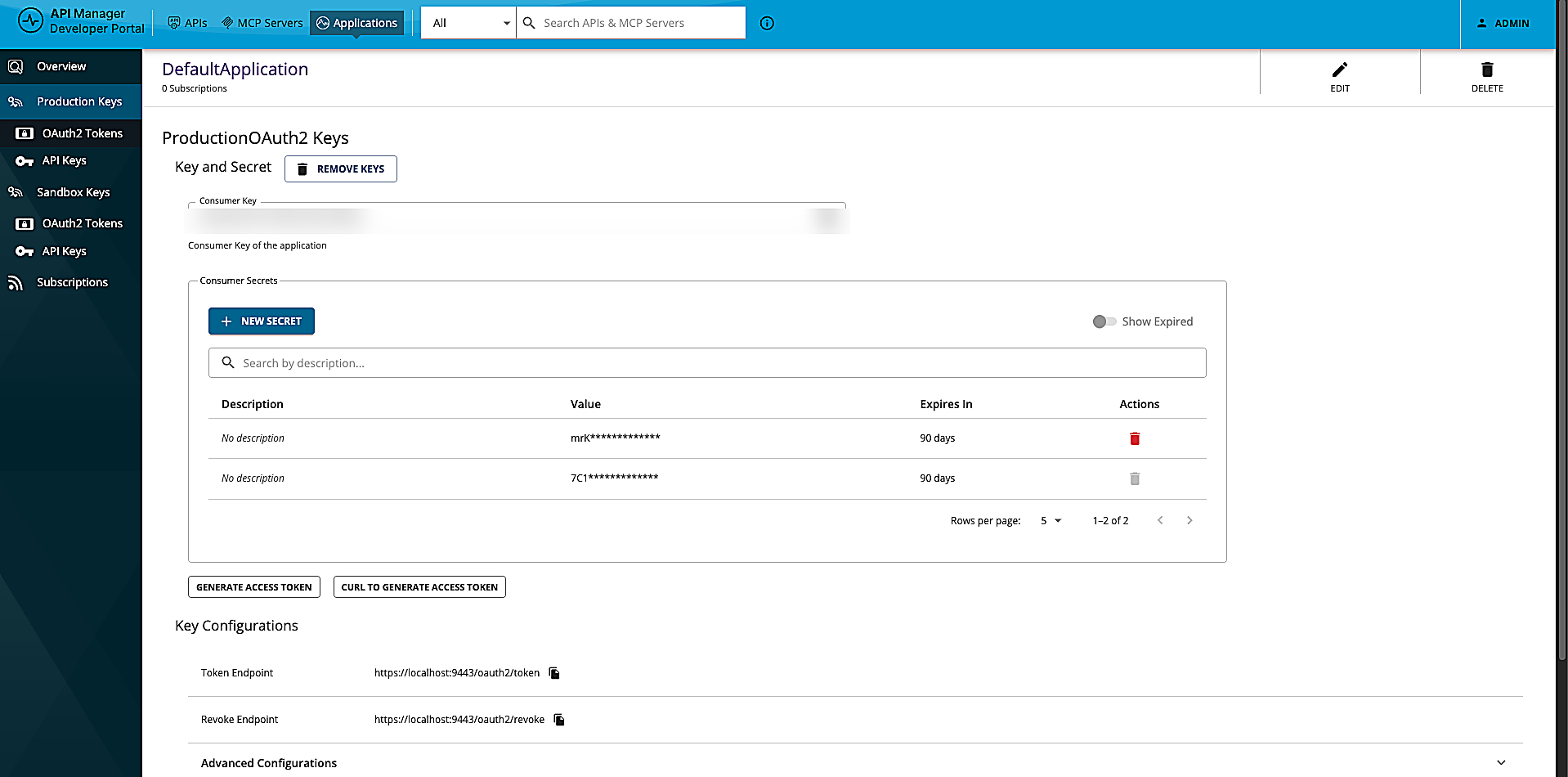Image resolution: width=1568 pixels, height=777 pixels.
Task: Go to previous page of secrets
Action: (1160, 520)
